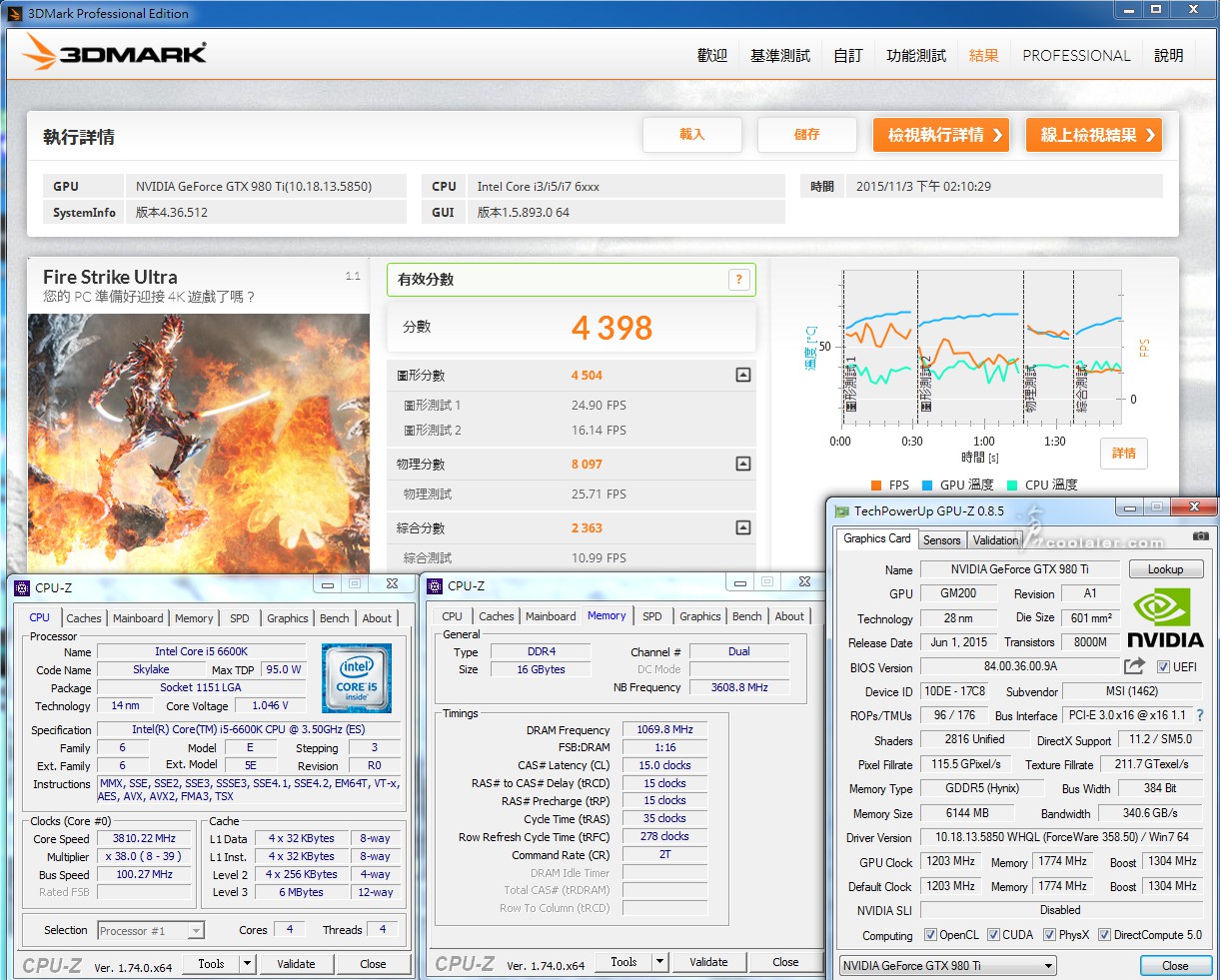
Task: Open the Processor #1 selection dropdown
Action: tap(196, 931)
